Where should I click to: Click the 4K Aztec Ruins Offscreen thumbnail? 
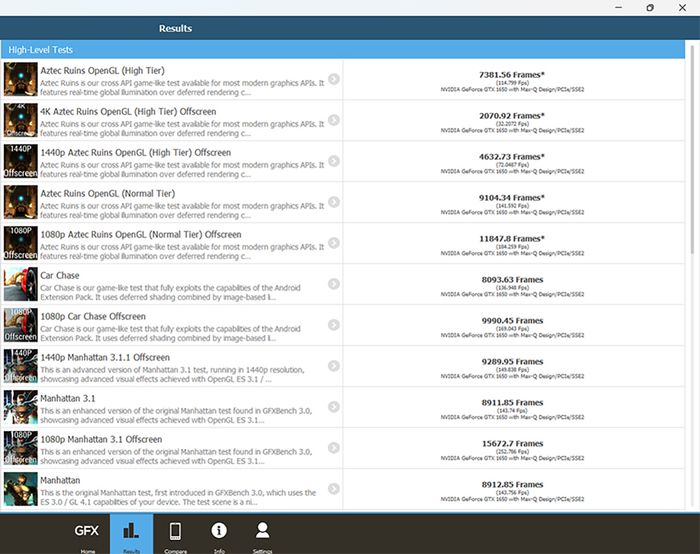point(21,120)
